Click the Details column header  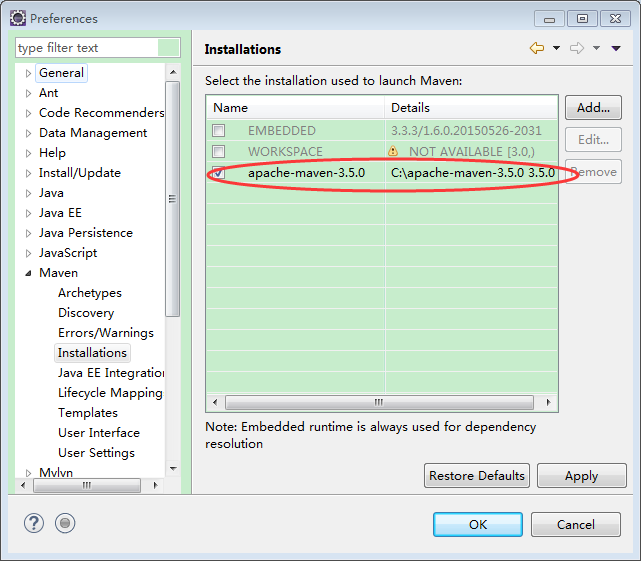pos(471,108)
